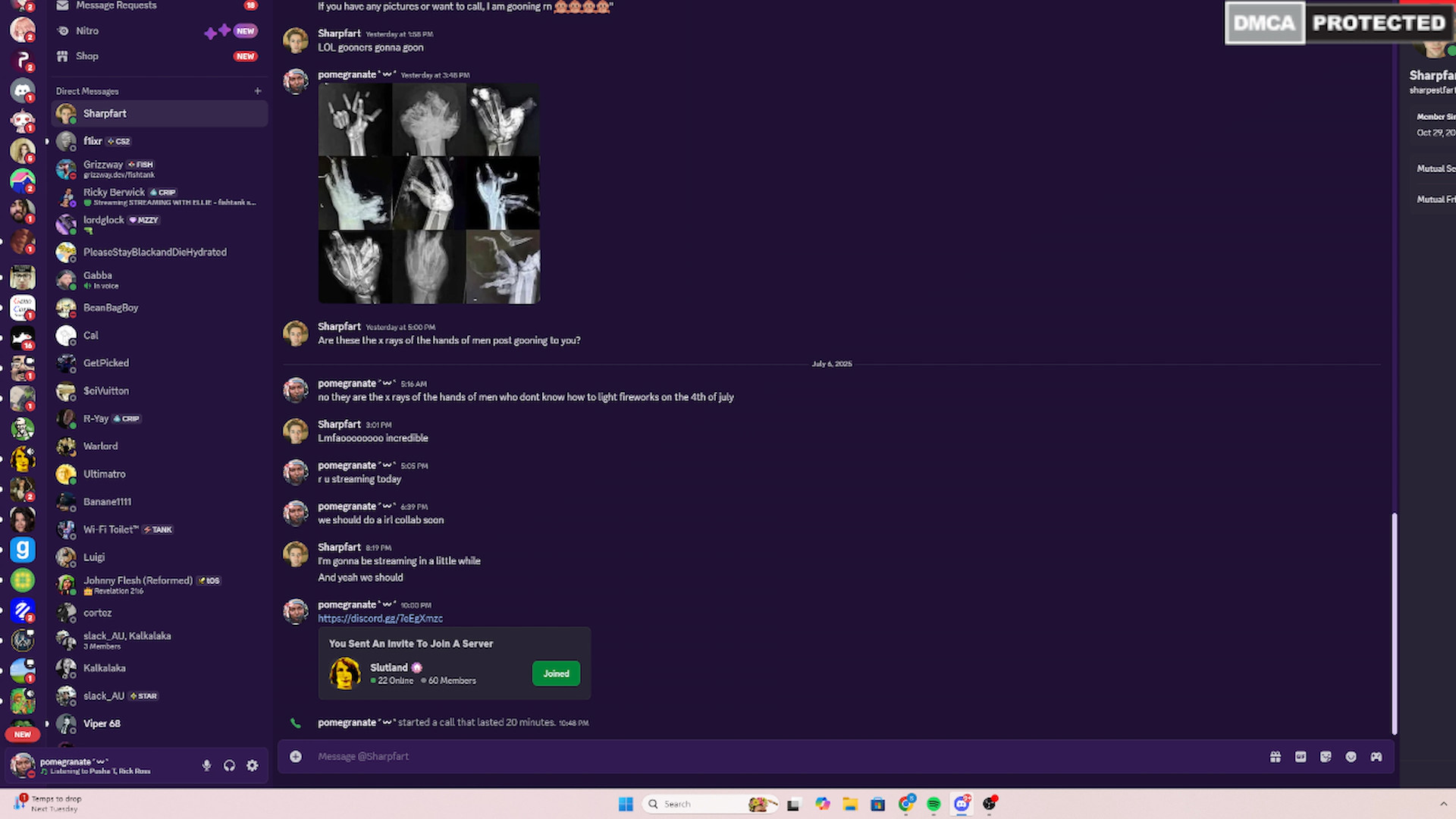Open Discord on taskbar
Viewport: 1456px width, 819px height.
coord(962,805)
